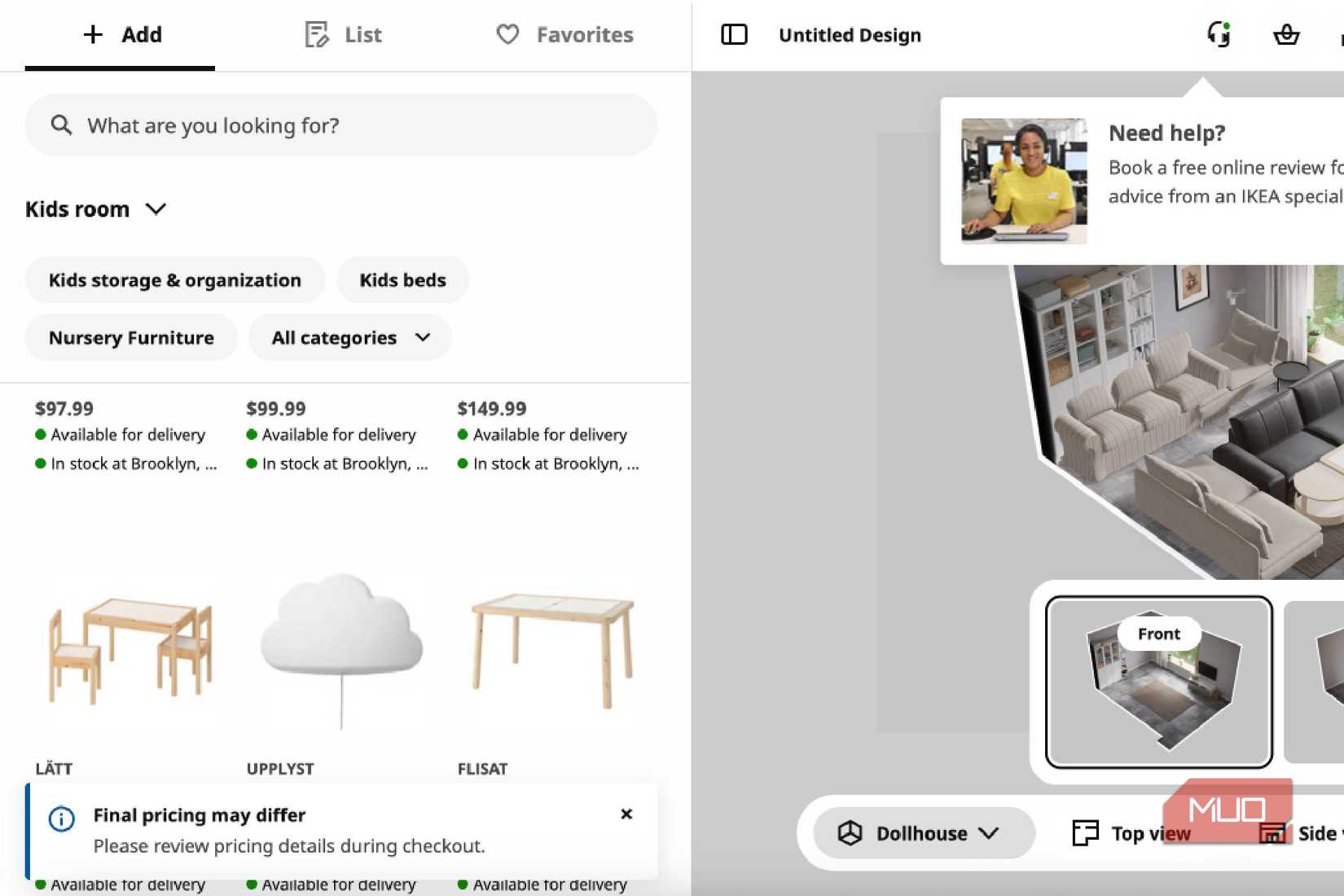
Task: Select the LÄTT table and chairs image
Action: pyautogui.click(x=130, y=649)
